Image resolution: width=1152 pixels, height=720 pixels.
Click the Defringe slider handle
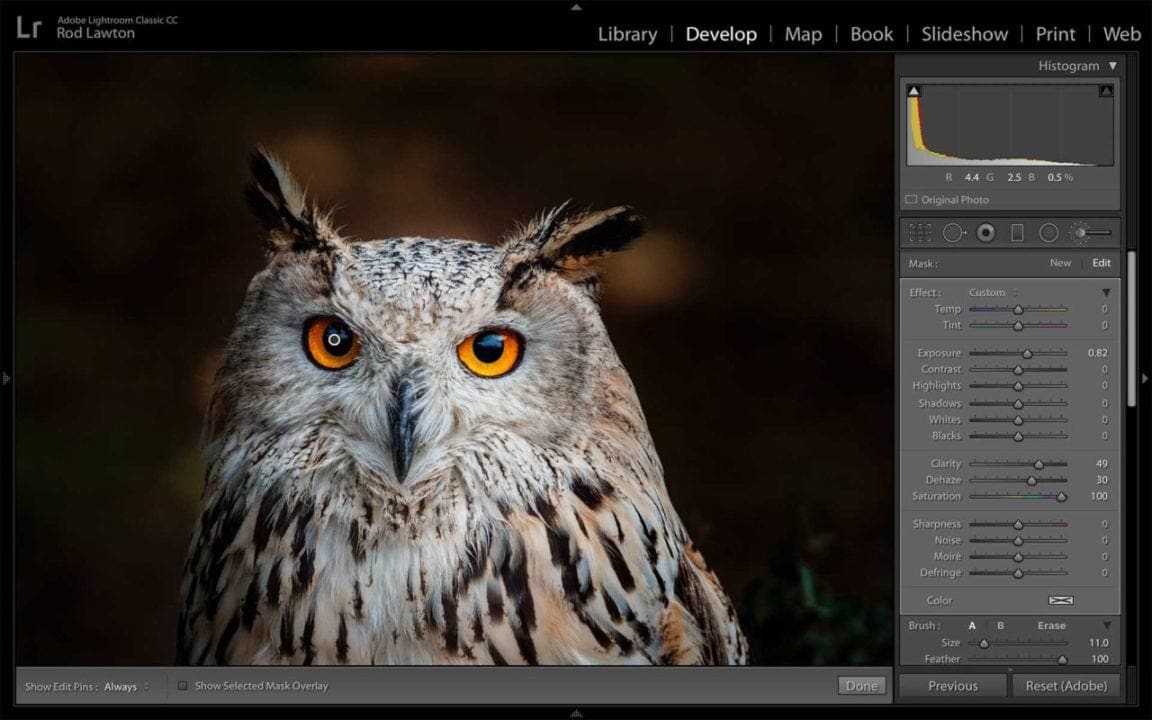1018,573
